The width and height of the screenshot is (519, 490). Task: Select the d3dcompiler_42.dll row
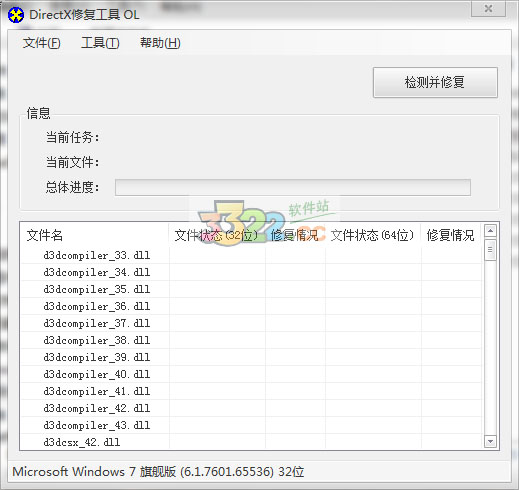pos(251,408)
